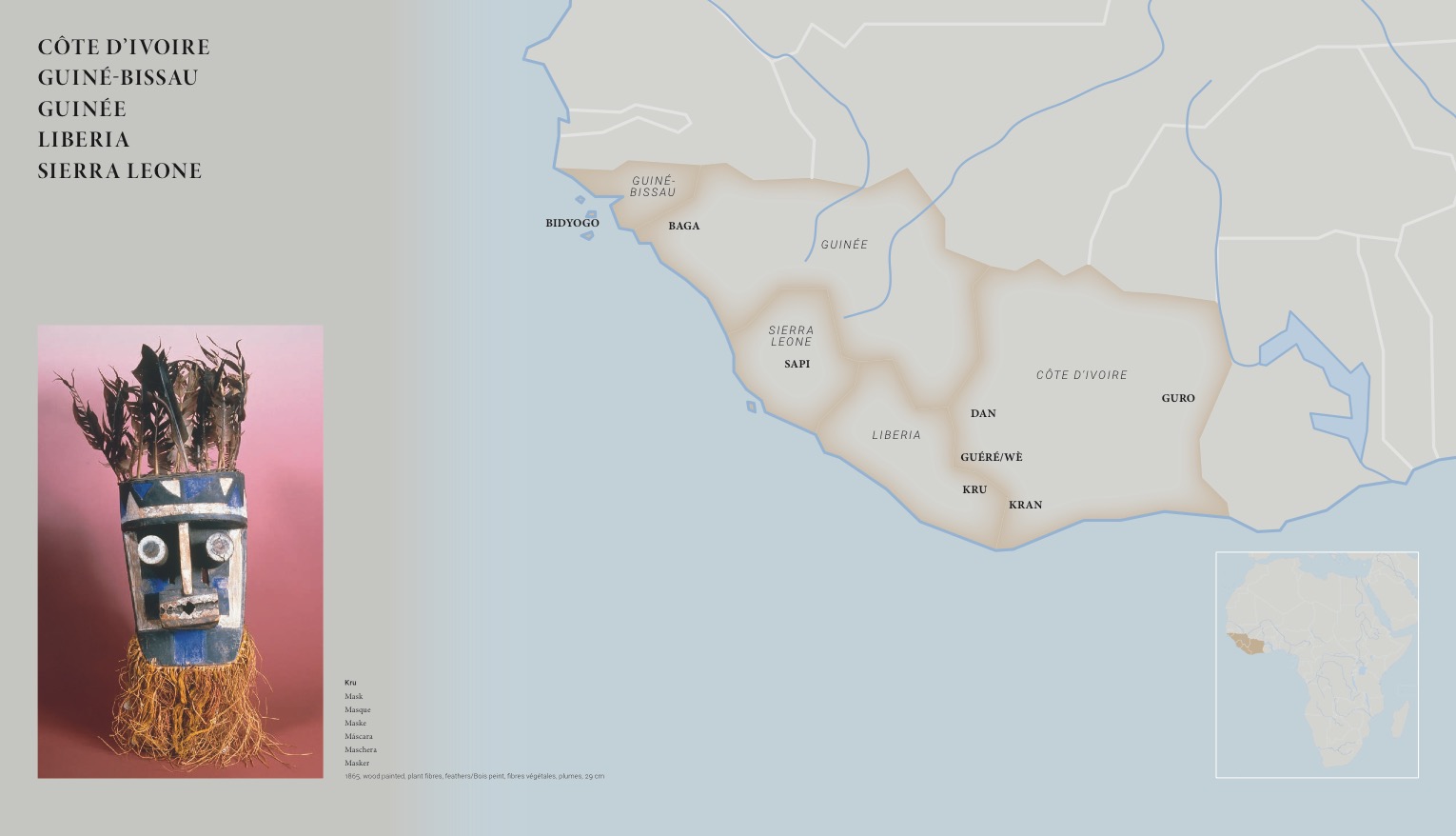Select the LIBERIA country label on the map
1456x836 pixels.
click(x=896, y=435)
